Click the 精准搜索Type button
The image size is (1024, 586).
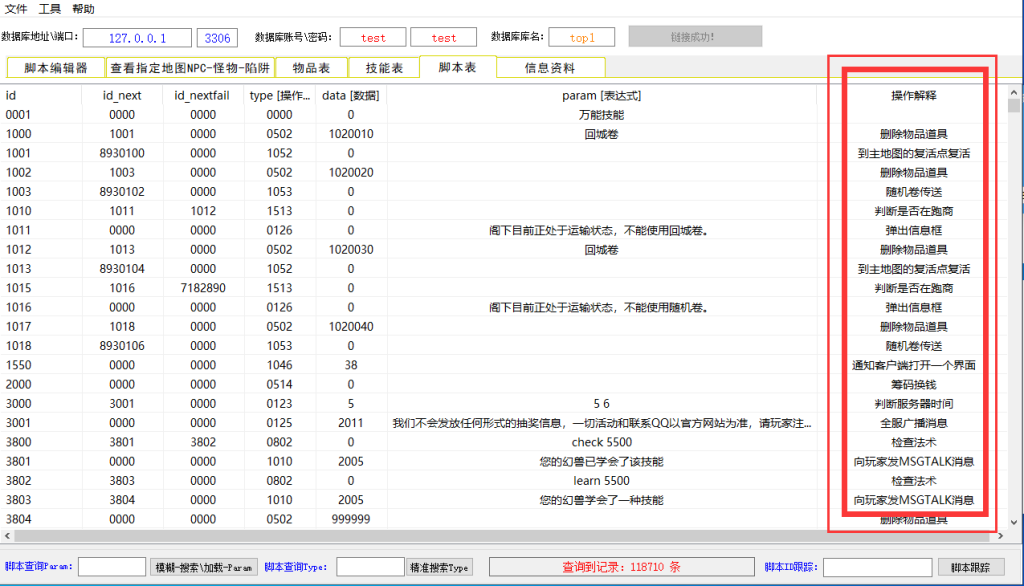pyautogui.click(x=440, y=567)
